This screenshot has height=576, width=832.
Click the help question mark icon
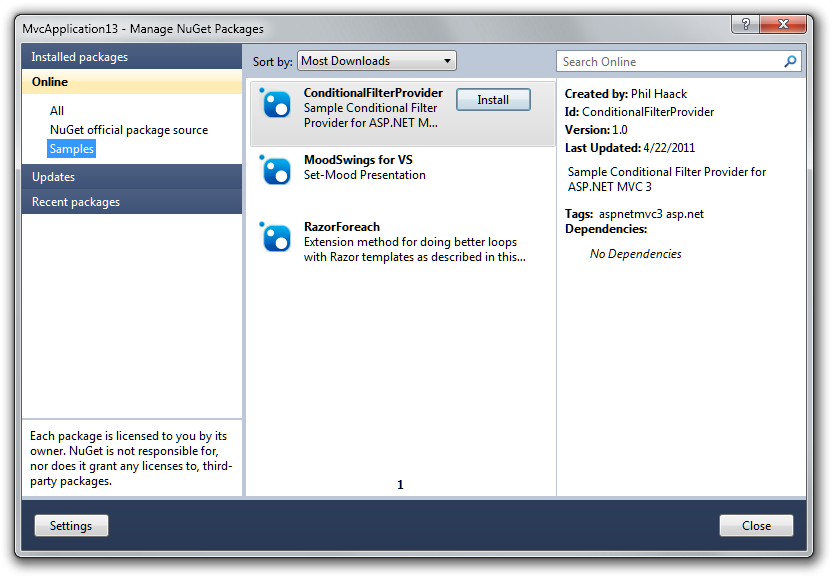click(x=744, y=23)
